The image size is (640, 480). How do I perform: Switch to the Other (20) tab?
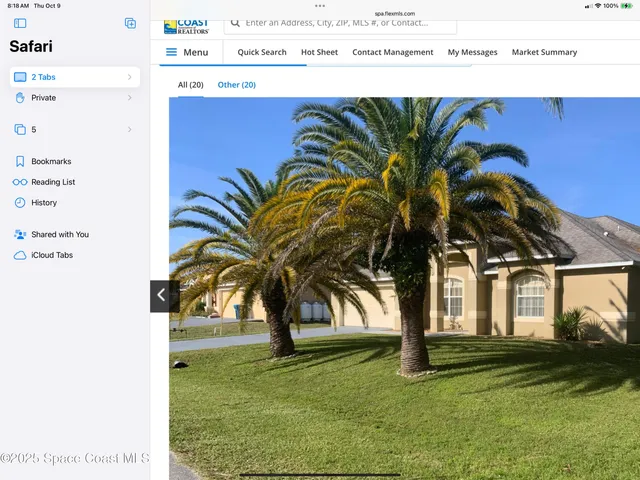point(236,85)
